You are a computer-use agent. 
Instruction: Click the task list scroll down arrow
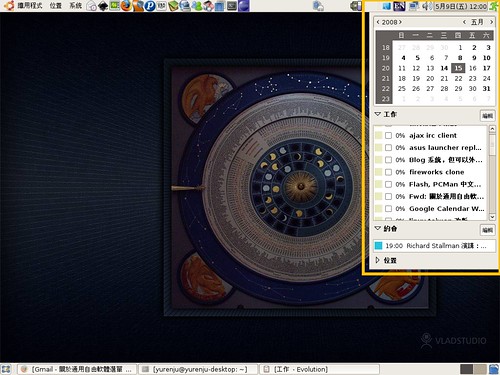pos(492,217)
